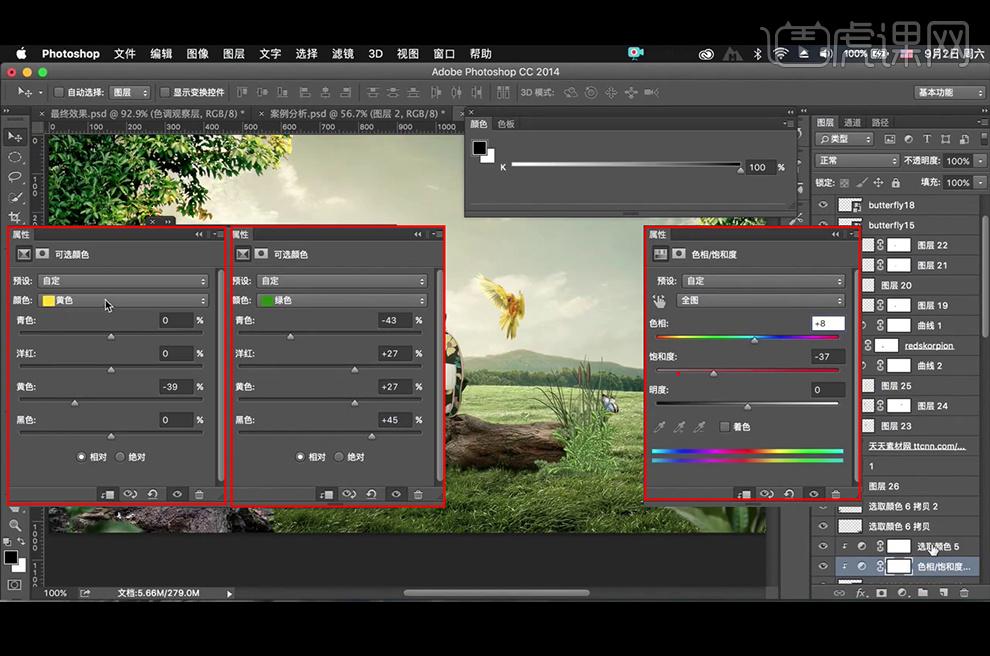Switch to the Swatches tab
Image resolution: width=990 pixels, height=656 pixels.
coord(506,124)
